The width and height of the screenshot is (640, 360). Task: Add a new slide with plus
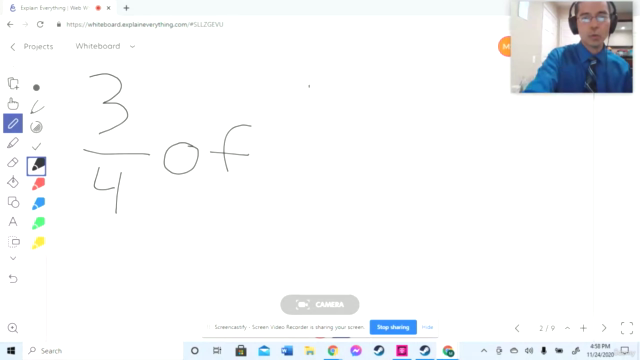(x=583, y=328)
